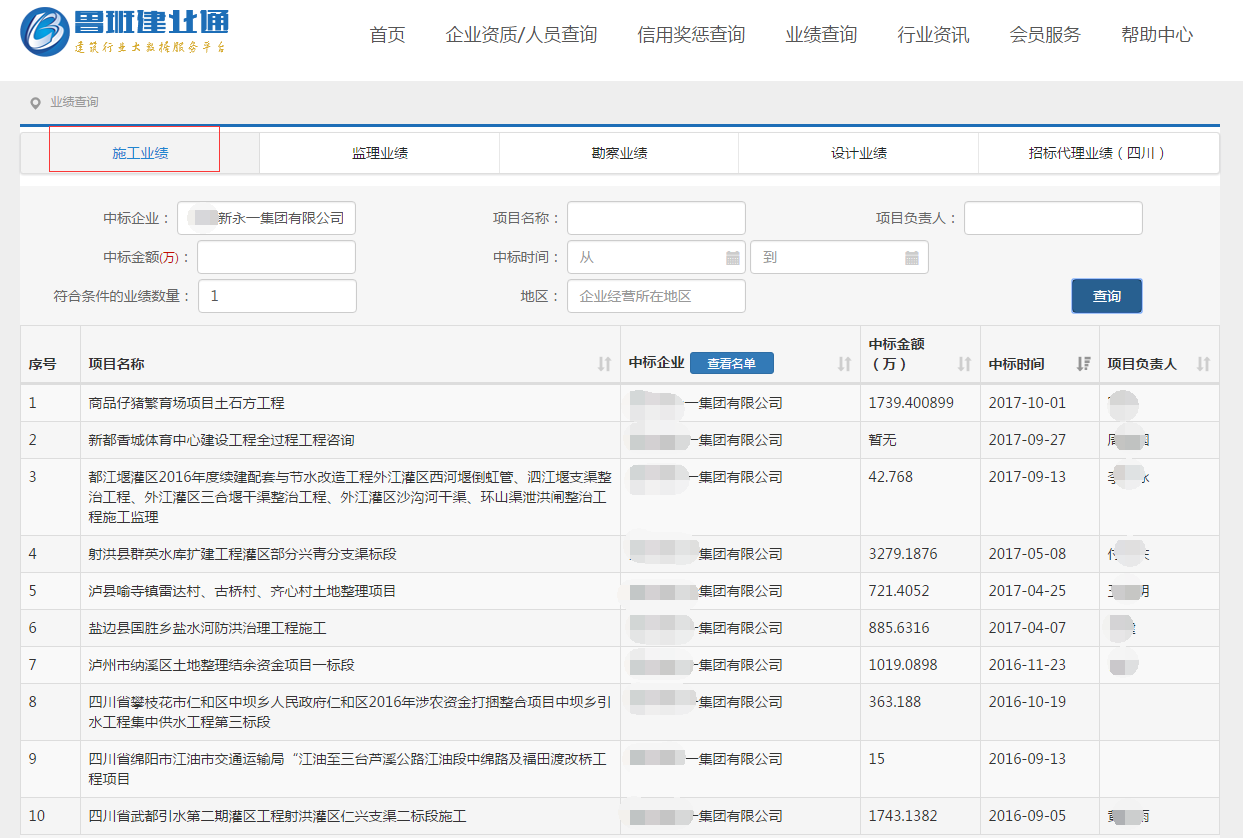Image resolution: width=1243 pixels, height=838 pixels.
Task: Sort by 项目名称 column arrows
Action: coord(604,364)
